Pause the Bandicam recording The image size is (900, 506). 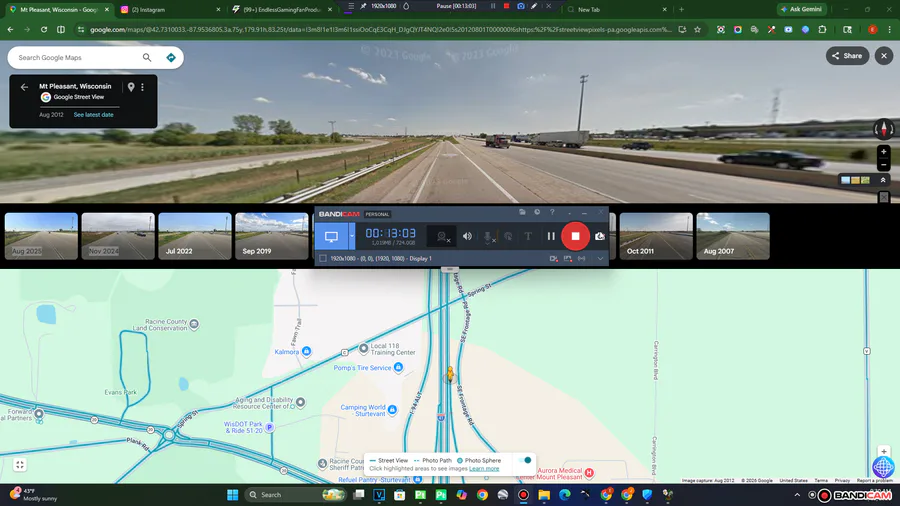[x=551, y=236]
